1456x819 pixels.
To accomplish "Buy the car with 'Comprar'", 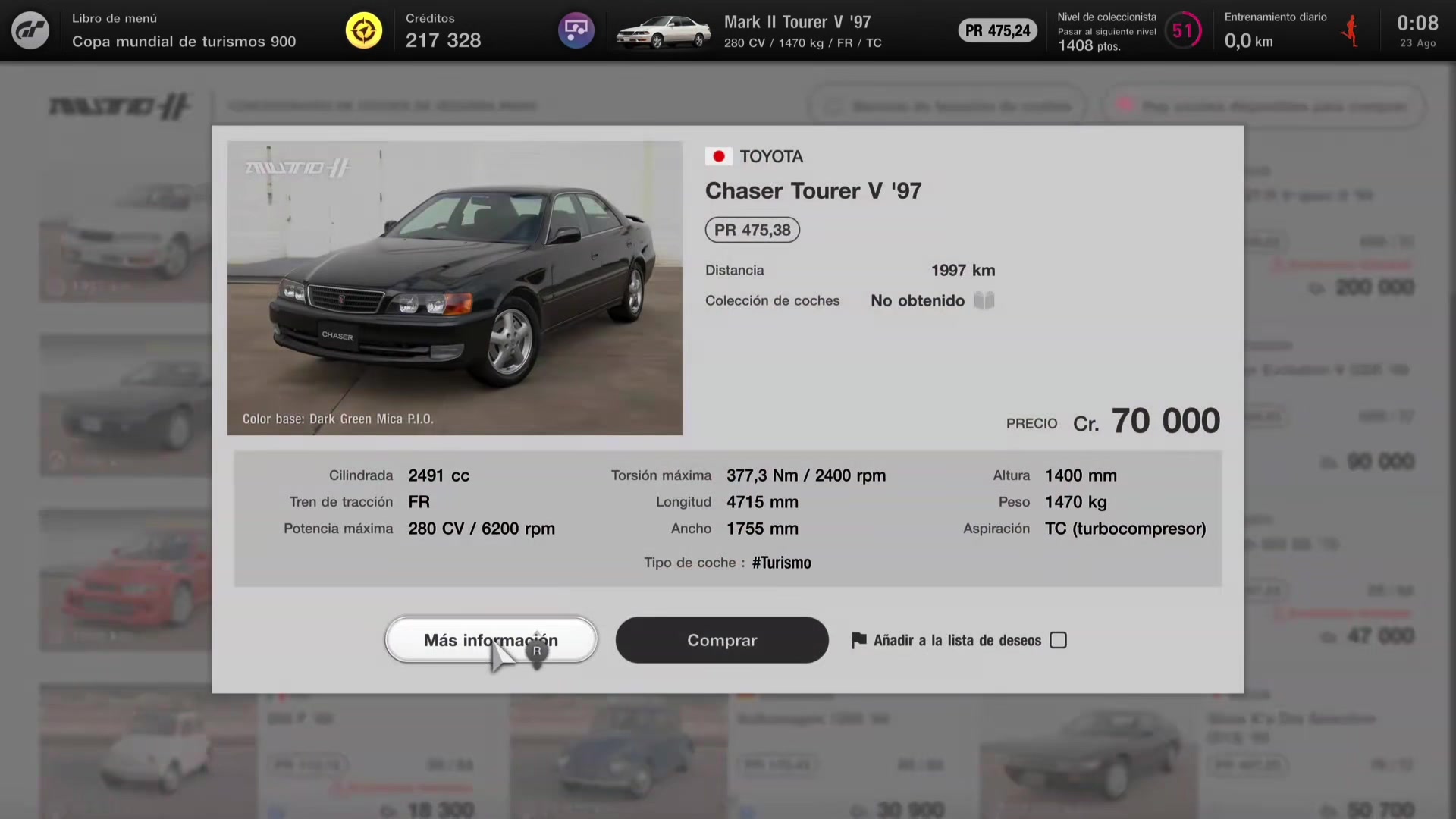I will [x=722, y=640].
